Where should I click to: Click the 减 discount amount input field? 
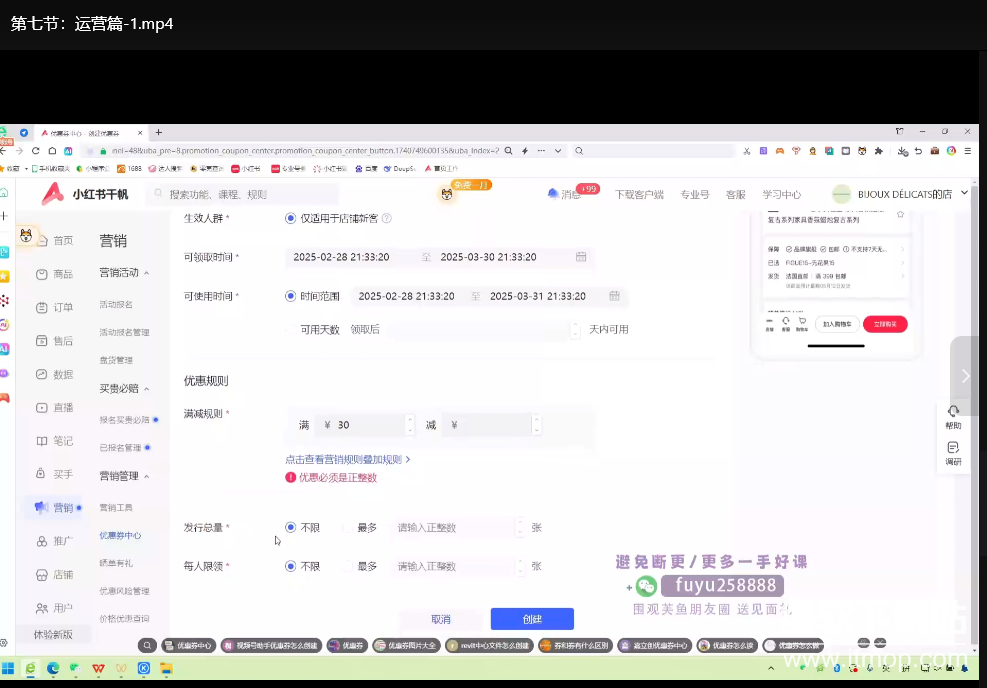click(490, 425)
